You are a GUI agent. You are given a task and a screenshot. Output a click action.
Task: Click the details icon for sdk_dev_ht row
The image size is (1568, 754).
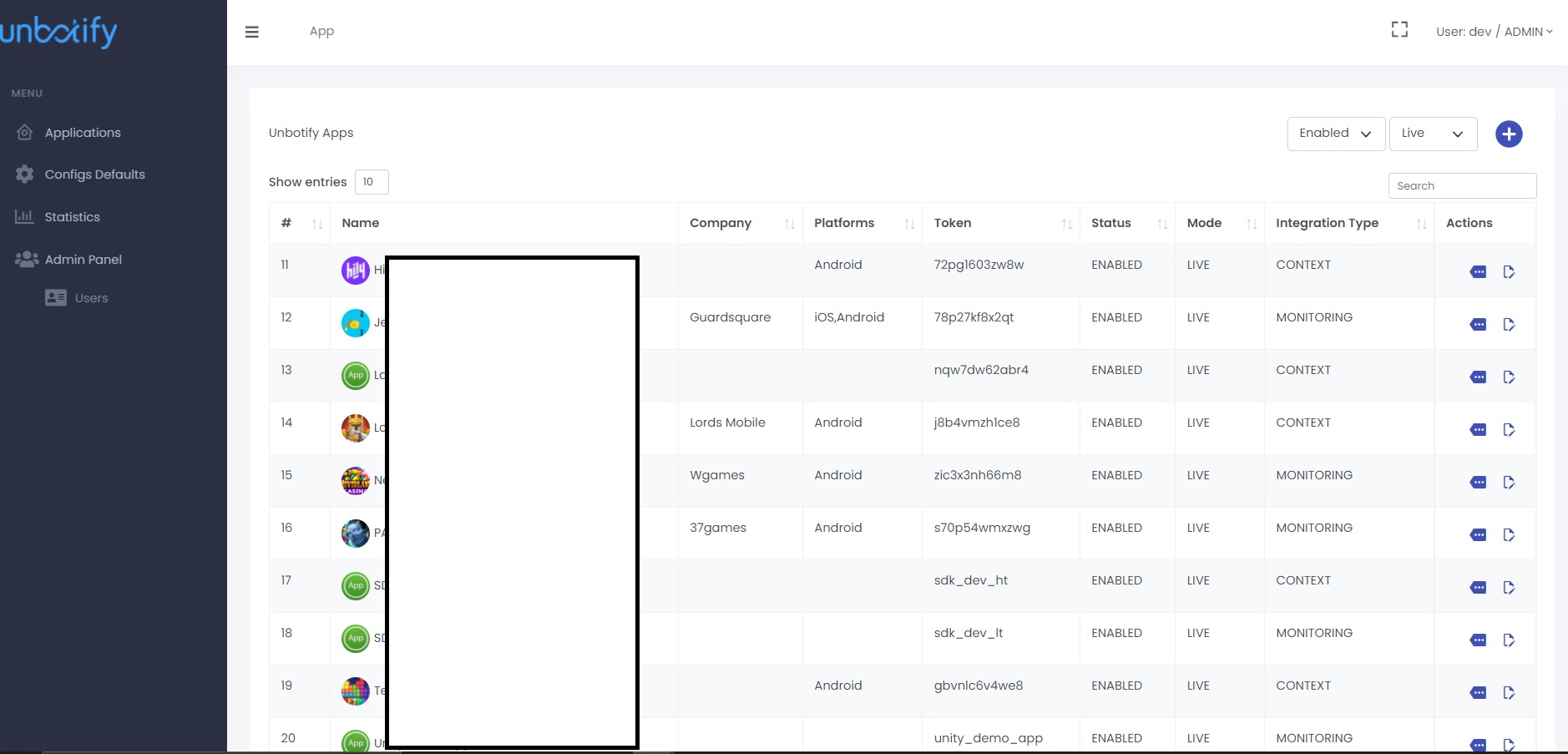click(1478, 588)
